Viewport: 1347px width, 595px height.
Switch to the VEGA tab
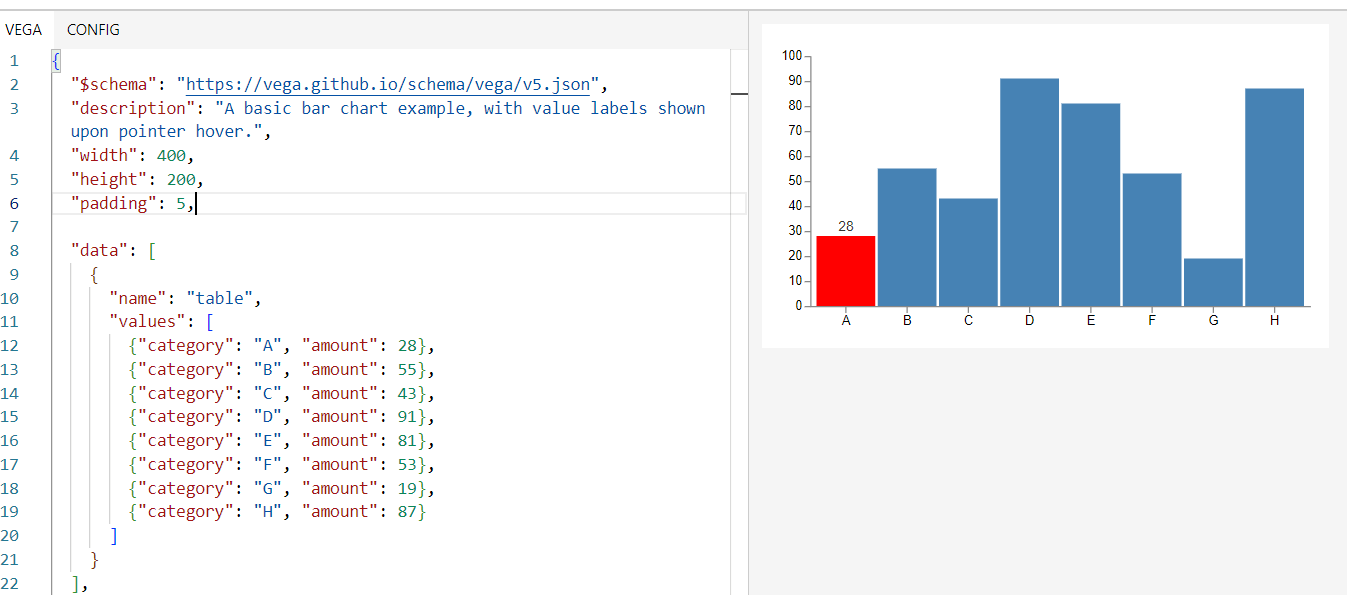click(x=23, y=30)
